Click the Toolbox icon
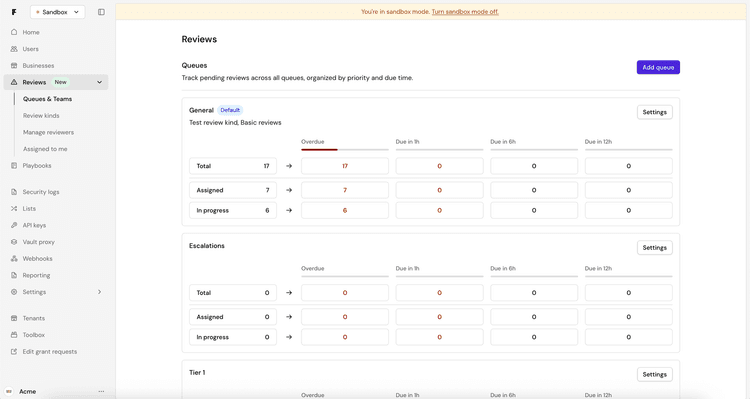Viewport: 750px width, 399px height. pos(14,335)
